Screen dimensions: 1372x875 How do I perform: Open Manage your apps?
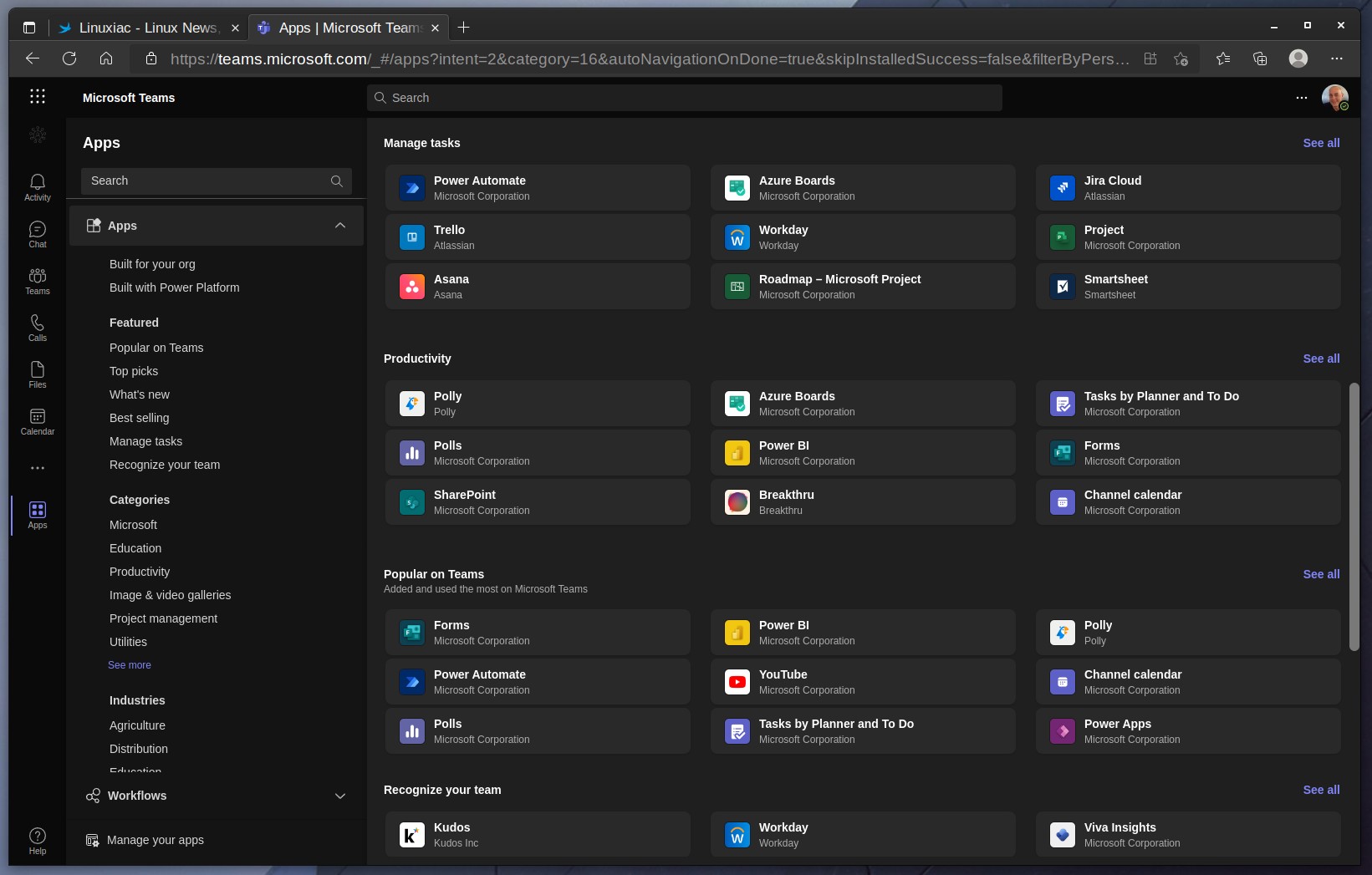(155, 839)
